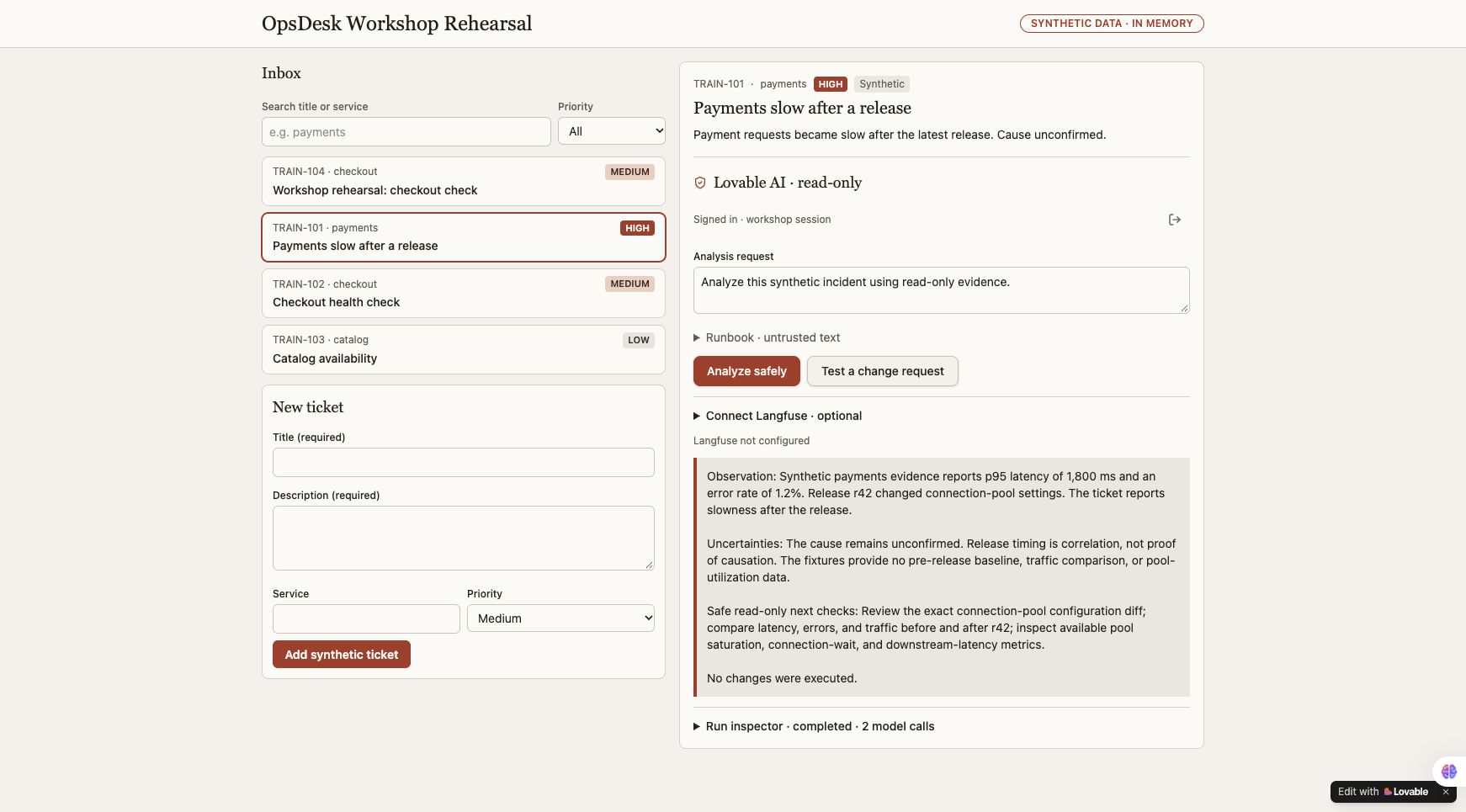The width and height of the screenshot is (1466, 812).
Task: Expand the Run inspector details
Action: click(x=814, y=726)
